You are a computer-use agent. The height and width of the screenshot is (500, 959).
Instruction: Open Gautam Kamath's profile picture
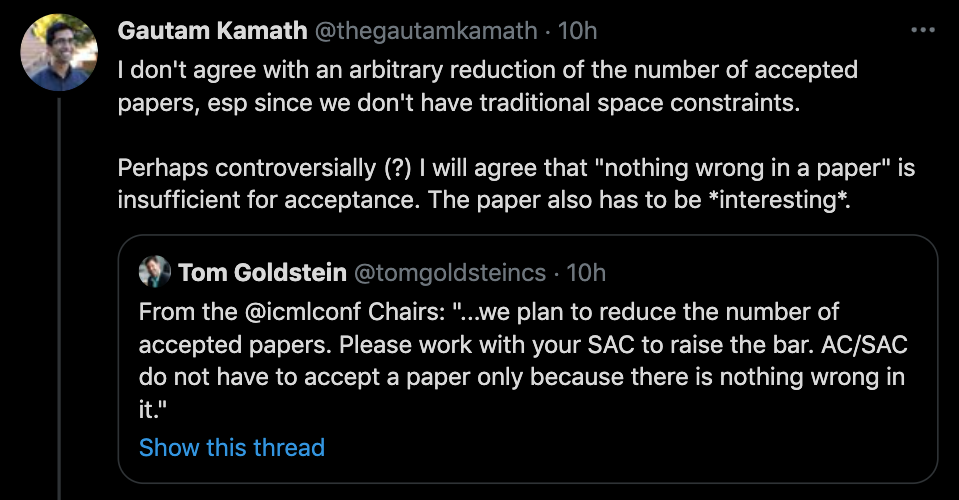click(59, 51)
